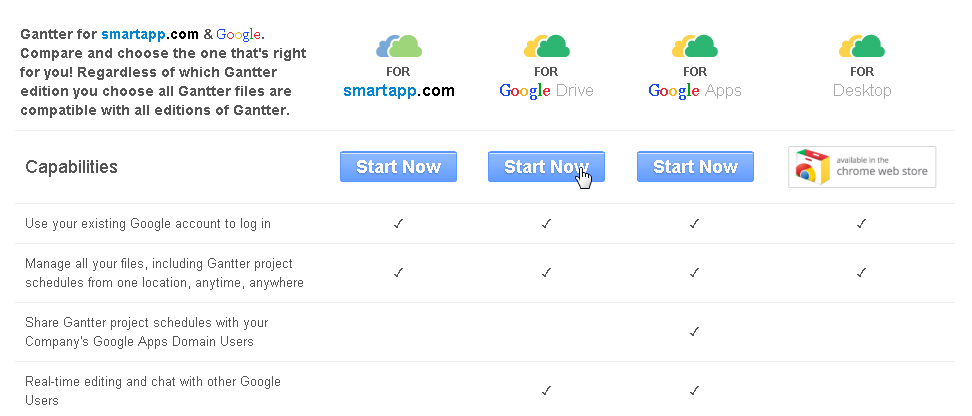Click Desktop checkmark for Google account login
This screenshot has height=416, width=972.
(x=861, y=224)
